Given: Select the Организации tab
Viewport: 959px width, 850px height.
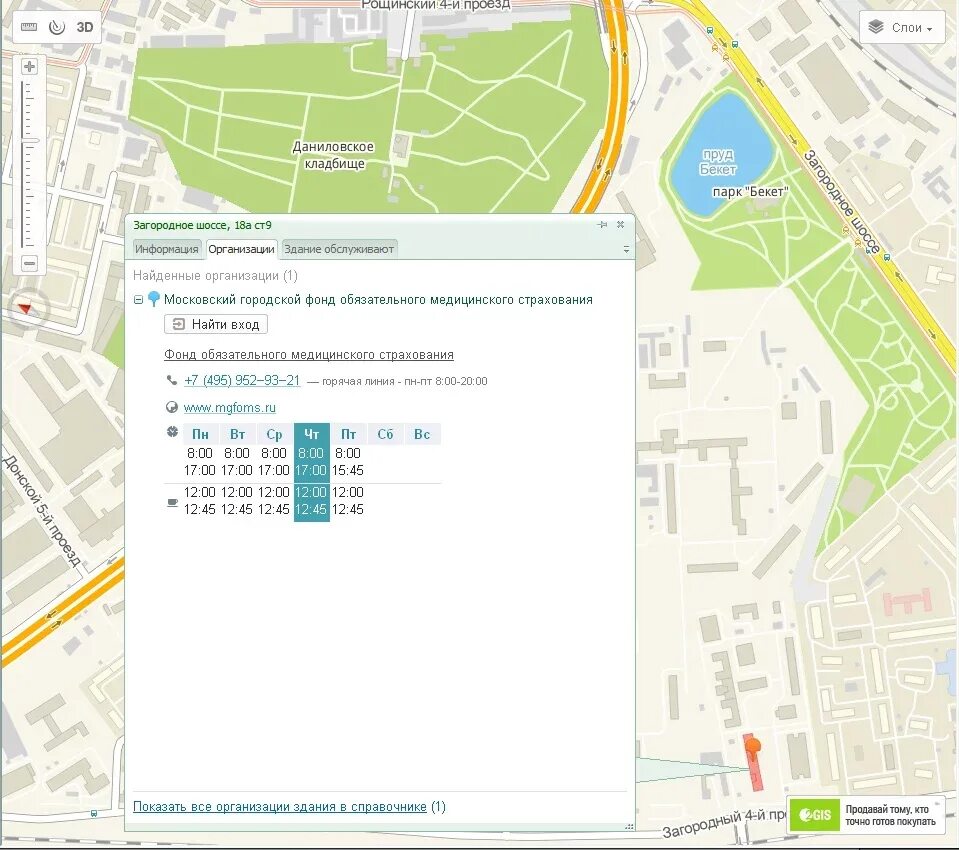Looking at the screenshot, I should click(x=241, y=249).
